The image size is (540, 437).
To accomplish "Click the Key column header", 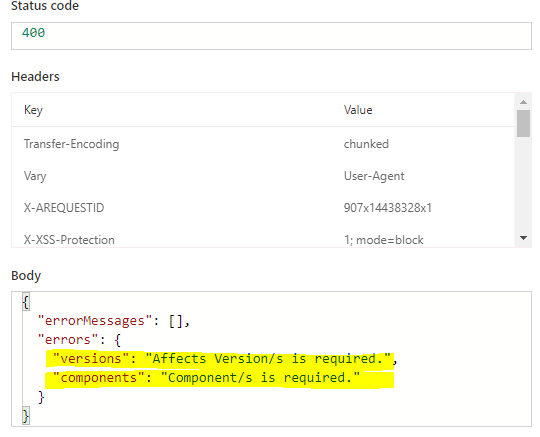I will click(x=33, y=110).
